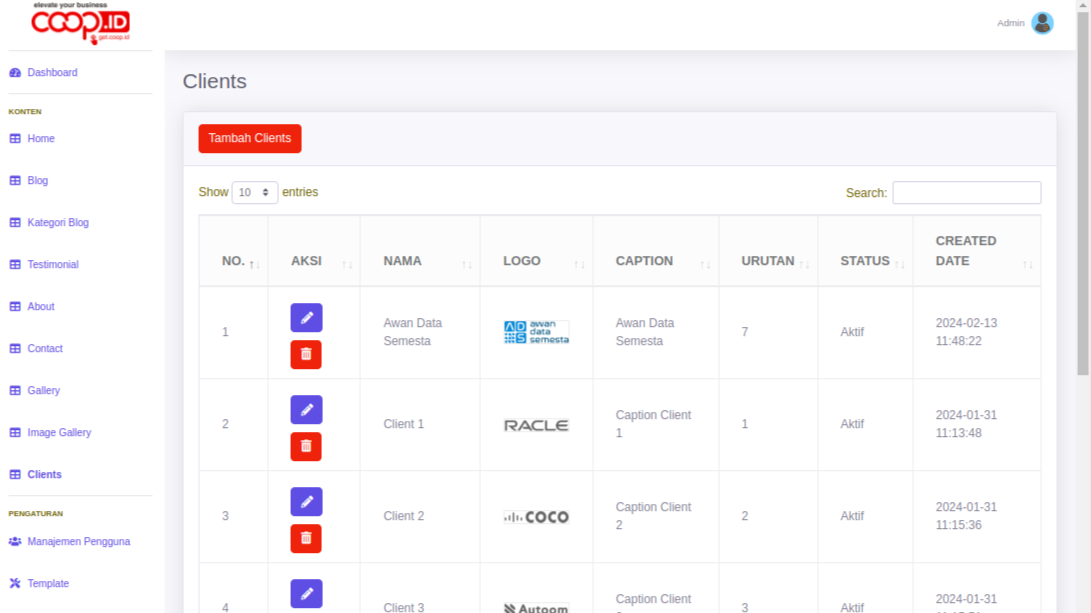Edit the Client 1 row with pencil icon
This screenshot has width=1091, height=613.
coord(306,410)
